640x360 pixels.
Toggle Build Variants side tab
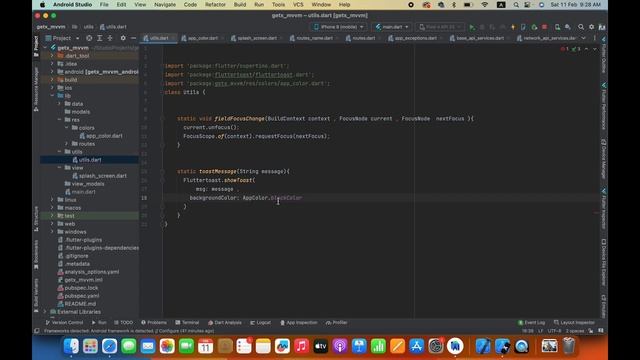[x=36, y=296]
